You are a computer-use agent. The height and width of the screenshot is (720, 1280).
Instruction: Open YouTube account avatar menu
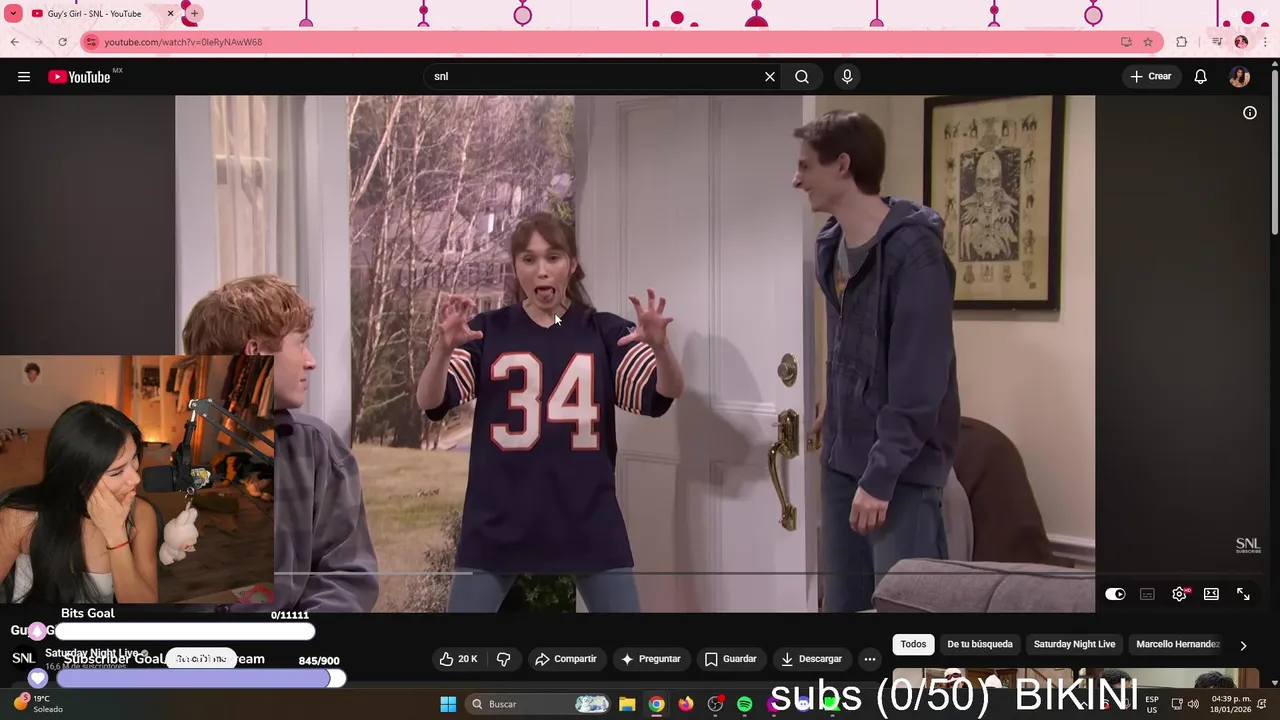click(x=1240, y=77)
